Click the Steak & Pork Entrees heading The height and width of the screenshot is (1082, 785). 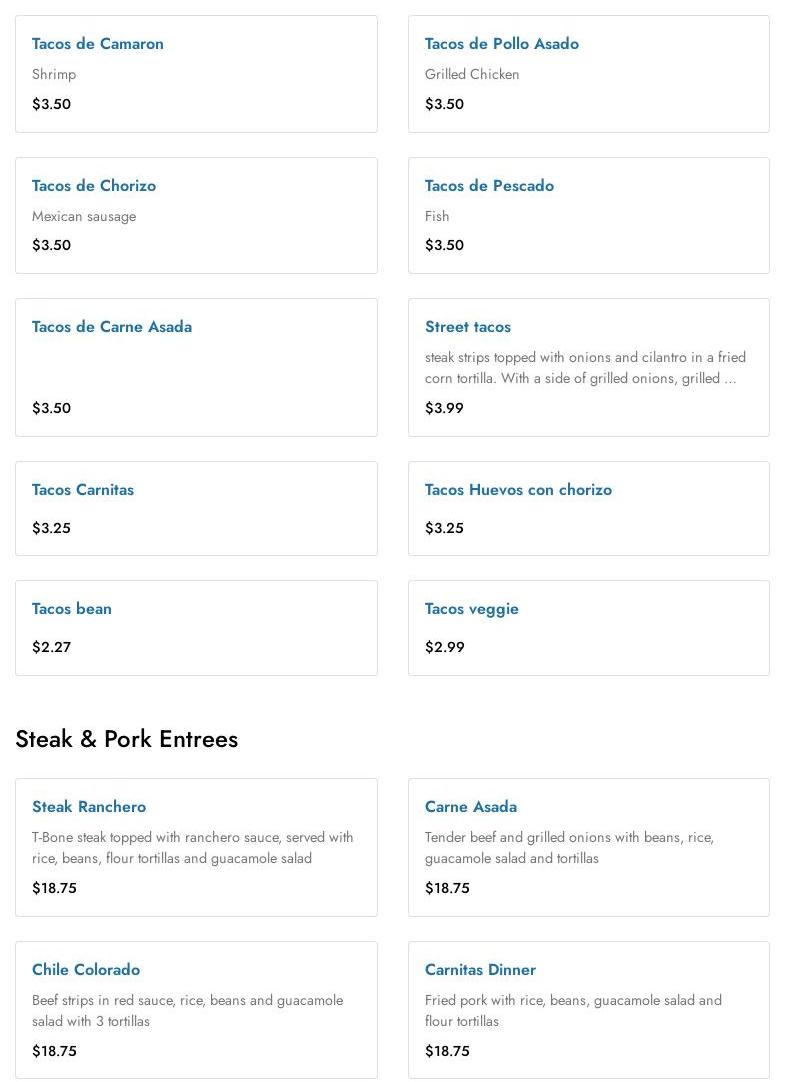[x=127, y=739]
